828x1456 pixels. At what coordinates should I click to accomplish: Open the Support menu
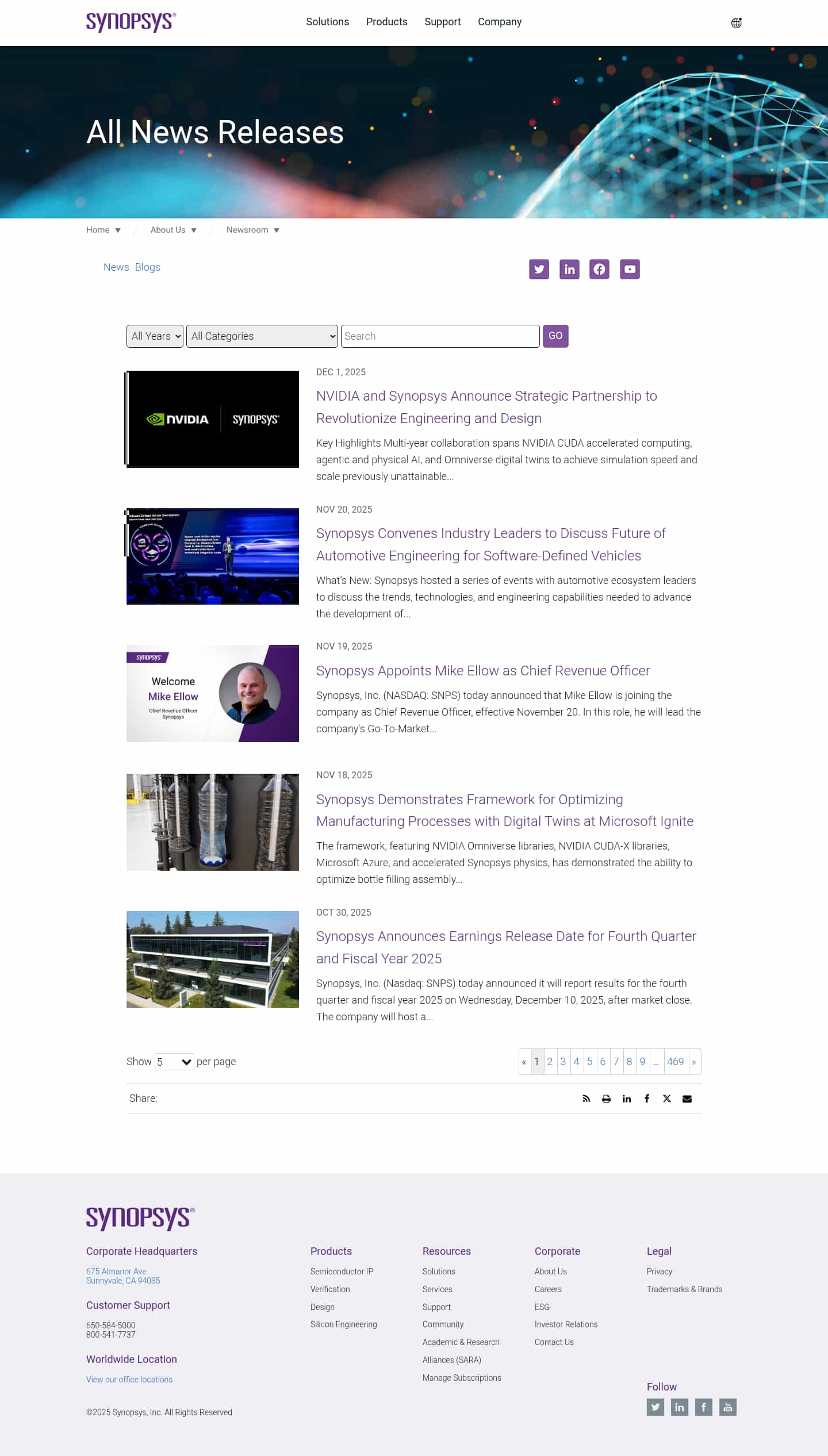click(443, 22)
